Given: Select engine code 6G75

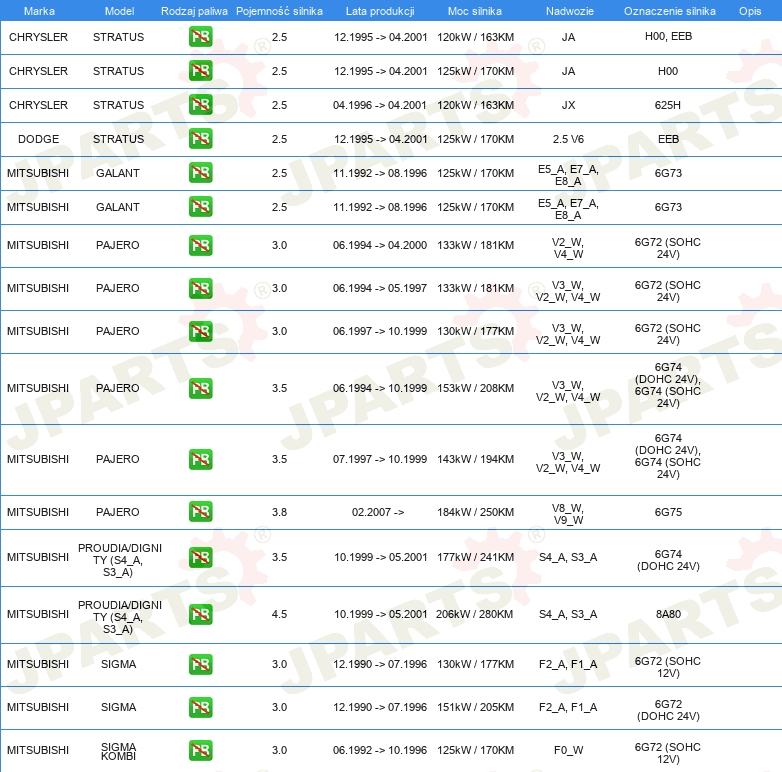Looking at the screenshot, I should (668, 512).
